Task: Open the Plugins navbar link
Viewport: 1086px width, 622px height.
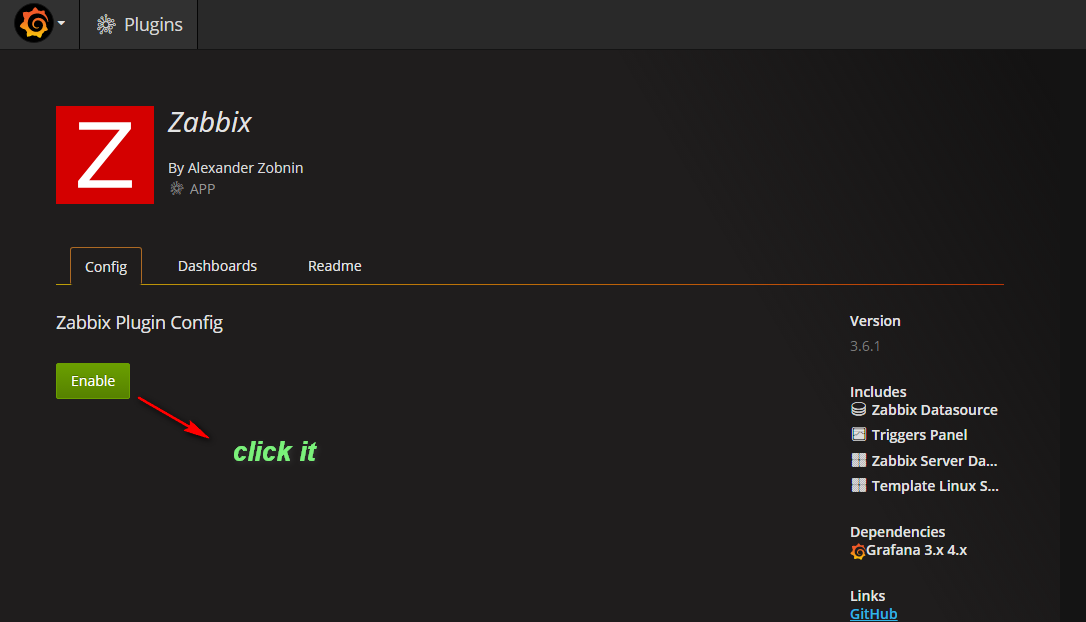Action: pyautogui.click(x=139, y=24)
